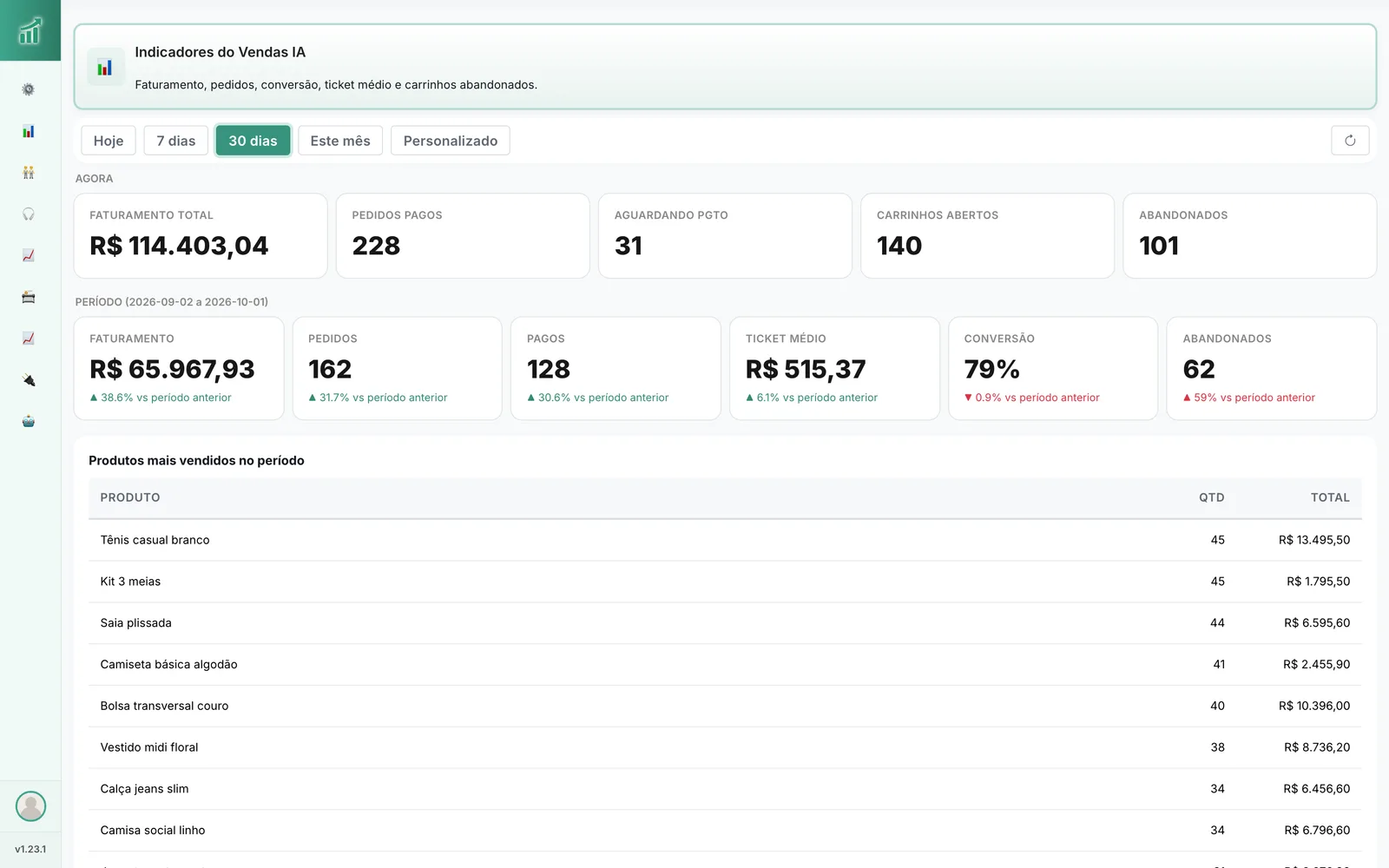Viewport: 1389px width, 868px height.
Task: Open the two people sidebar icon
Action: (x=29, y=173)
